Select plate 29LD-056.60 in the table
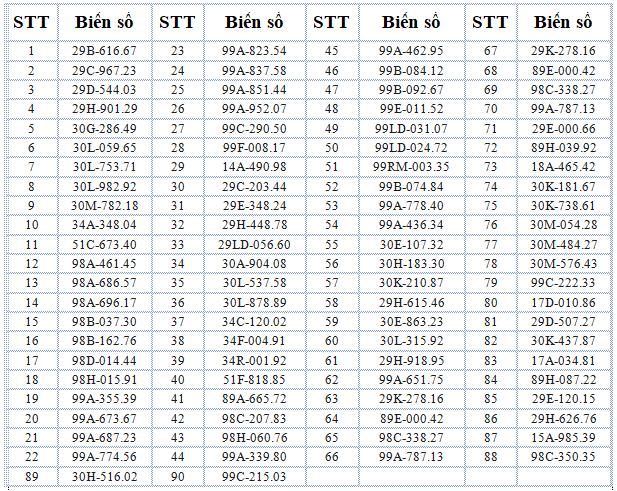The image size is (617, 491). [254, 245]
